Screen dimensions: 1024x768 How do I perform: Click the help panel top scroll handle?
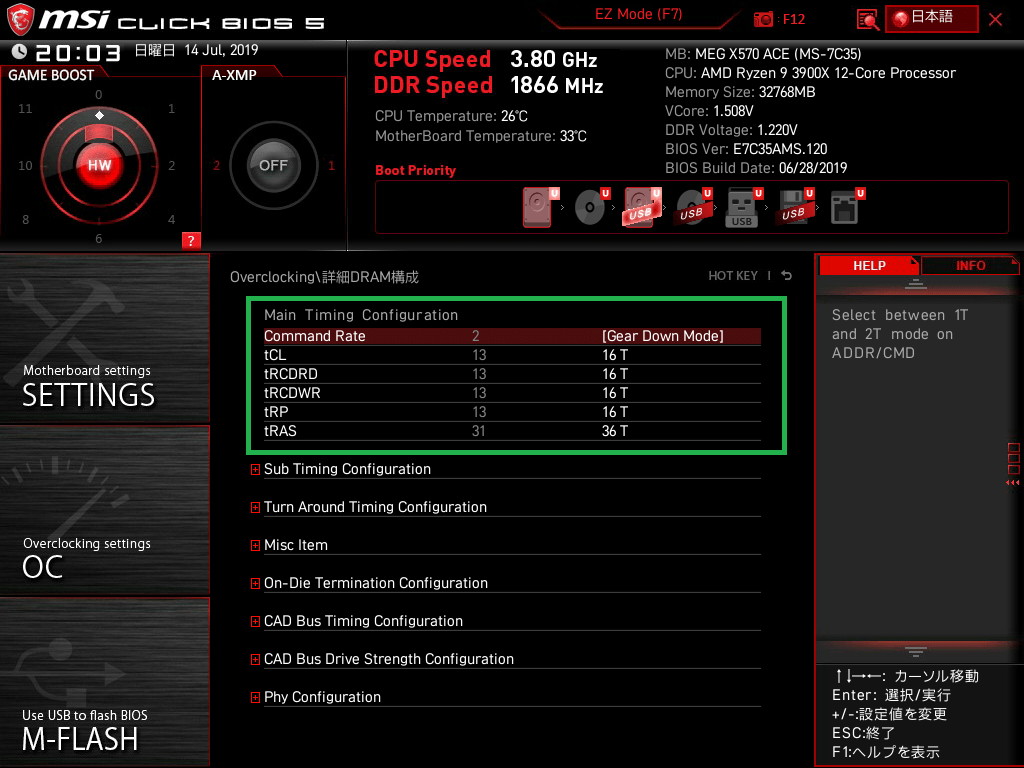point(916,284)
